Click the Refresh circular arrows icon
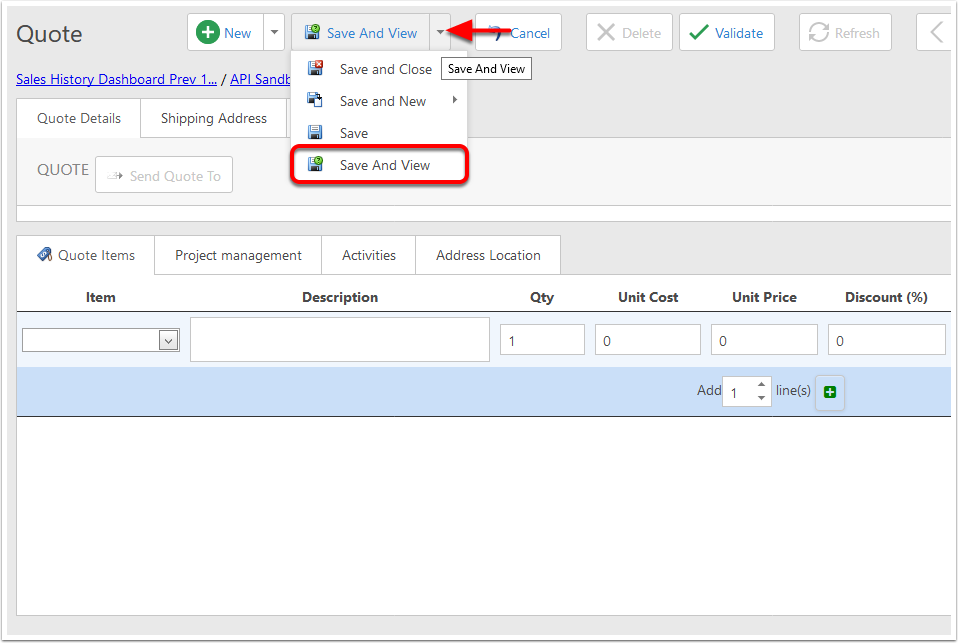This screenshot has height=643, width=958. tap(819, 32)
